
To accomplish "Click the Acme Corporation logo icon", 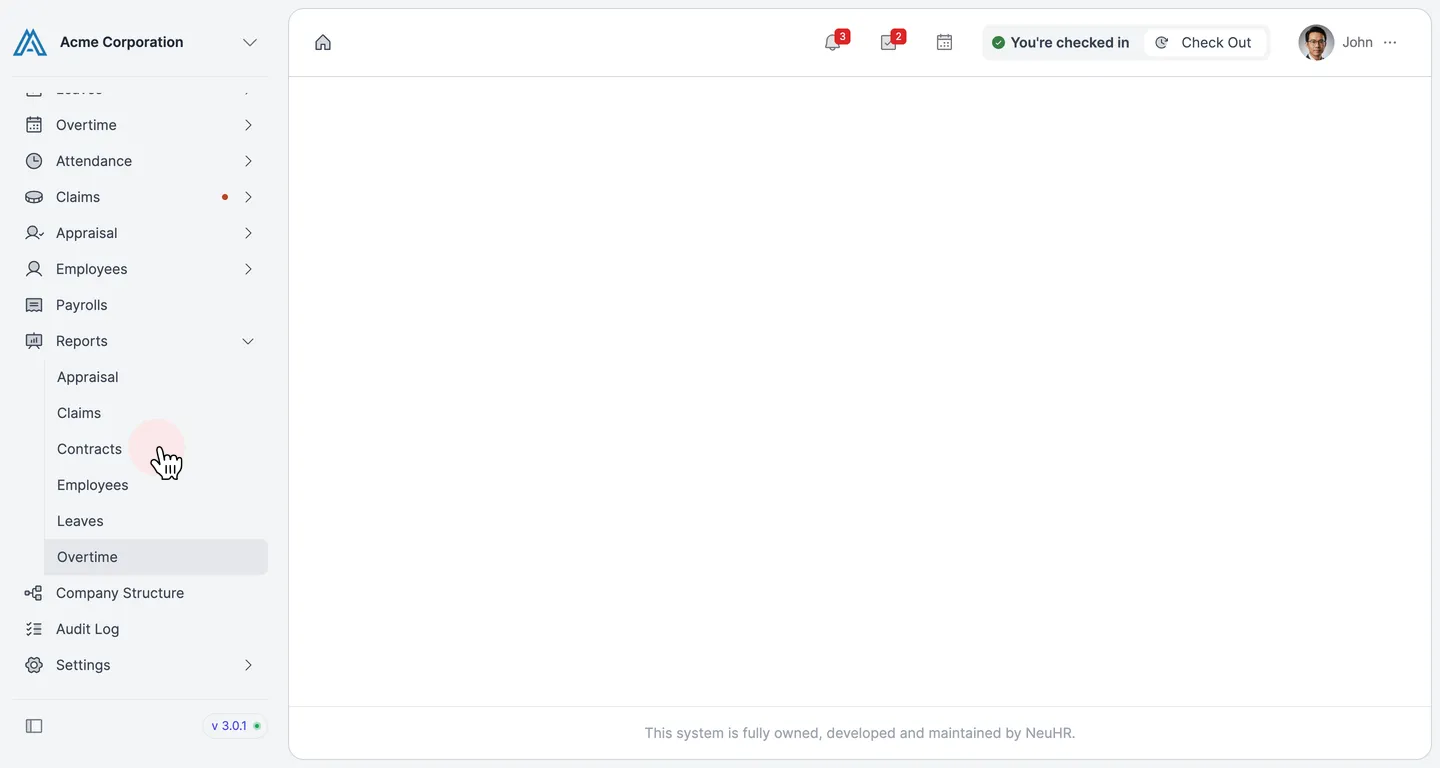I will coord(30,42).
